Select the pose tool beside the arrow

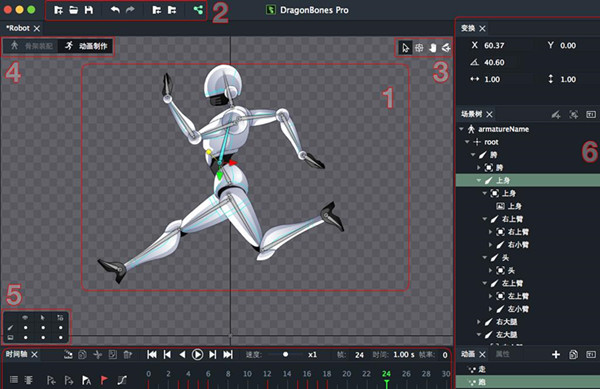[419, 48]
